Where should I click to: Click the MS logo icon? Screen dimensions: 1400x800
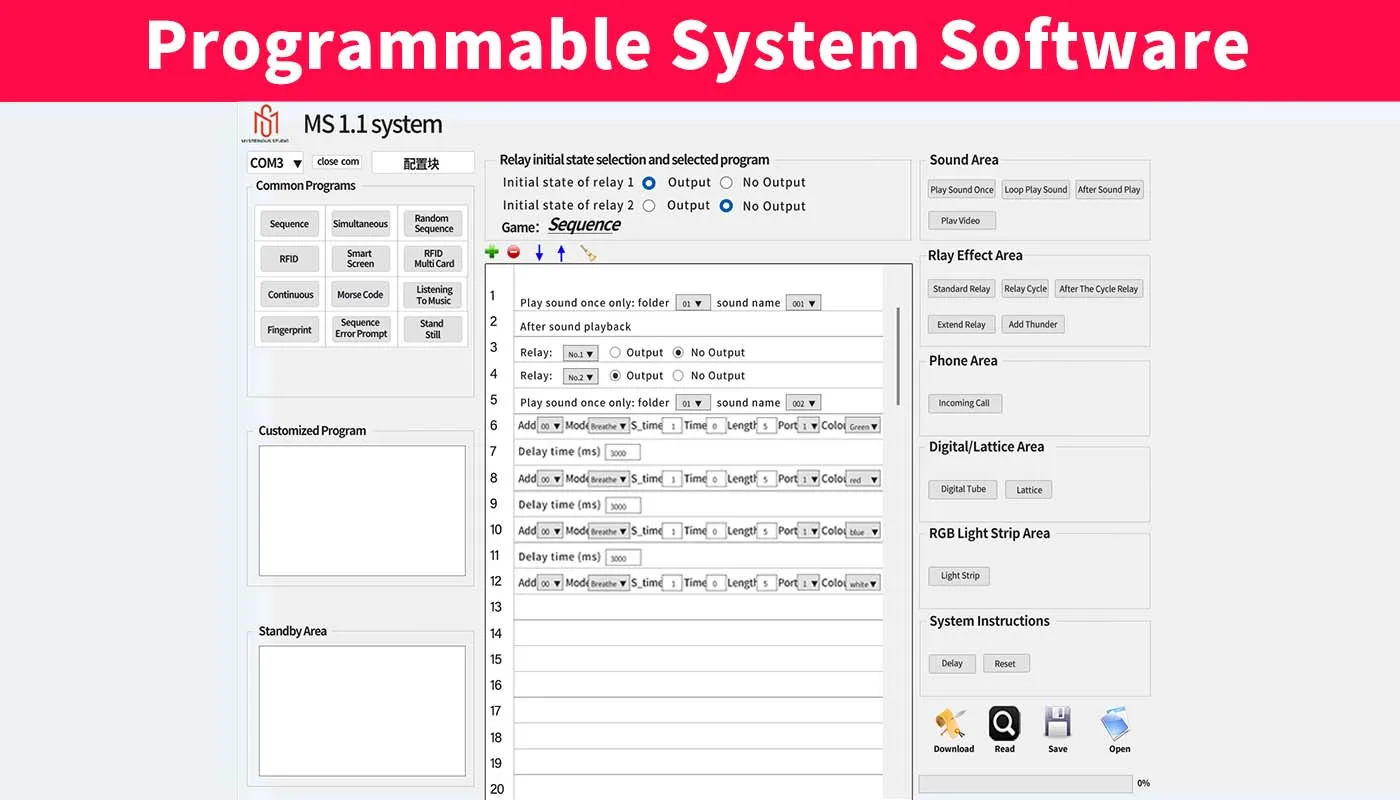[x=266, y=124]
